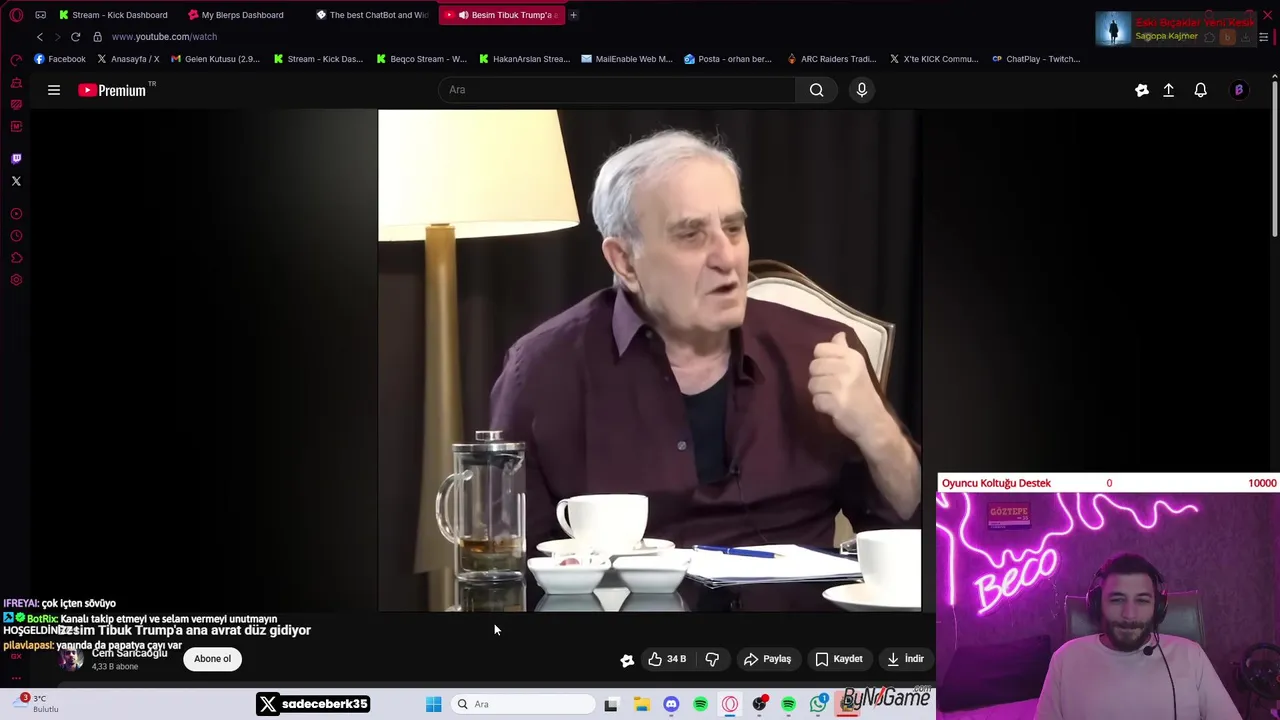Open the weather widget showing 3°C Bulutlu
Screen dimensions: 1280x720
click(36, 704)
